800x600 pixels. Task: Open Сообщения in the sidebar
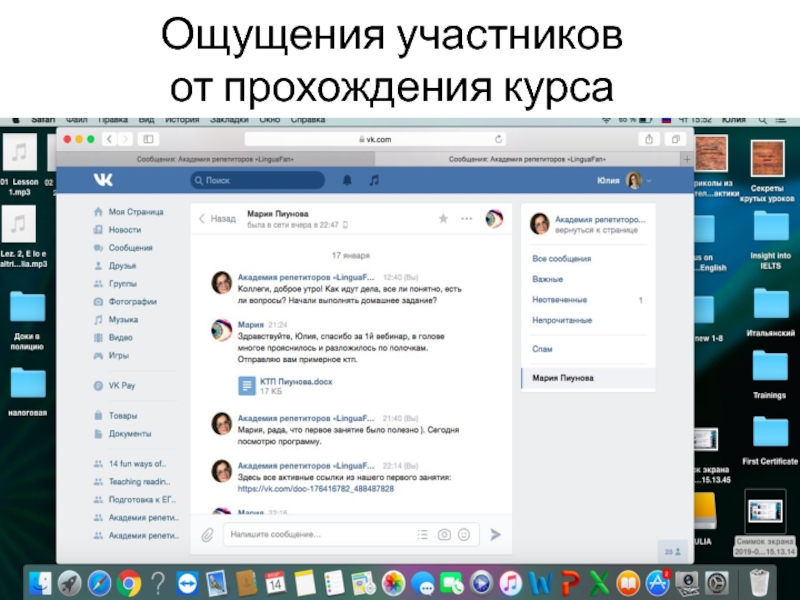click(x=123, y=248)
